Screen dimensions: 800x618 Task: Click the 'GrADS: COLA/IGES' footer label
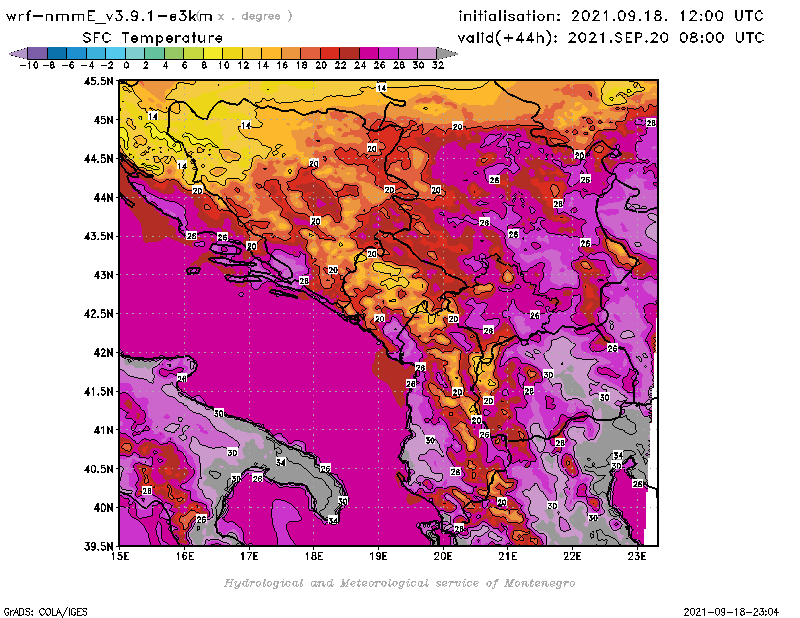tap(46, 612)
